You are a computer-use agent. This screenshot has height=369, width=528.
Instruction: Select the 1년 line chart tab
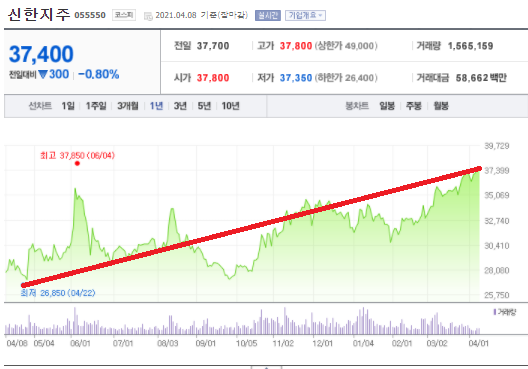(156, 106)
